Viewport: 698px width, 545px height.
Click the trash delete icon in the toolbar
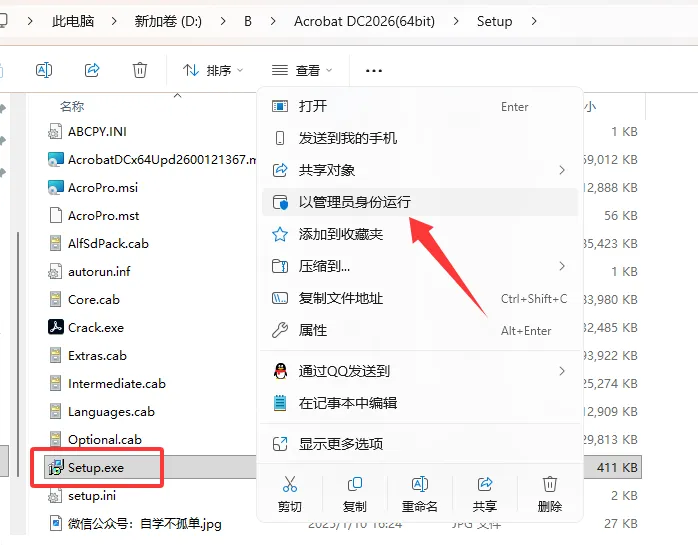[140, 70]
